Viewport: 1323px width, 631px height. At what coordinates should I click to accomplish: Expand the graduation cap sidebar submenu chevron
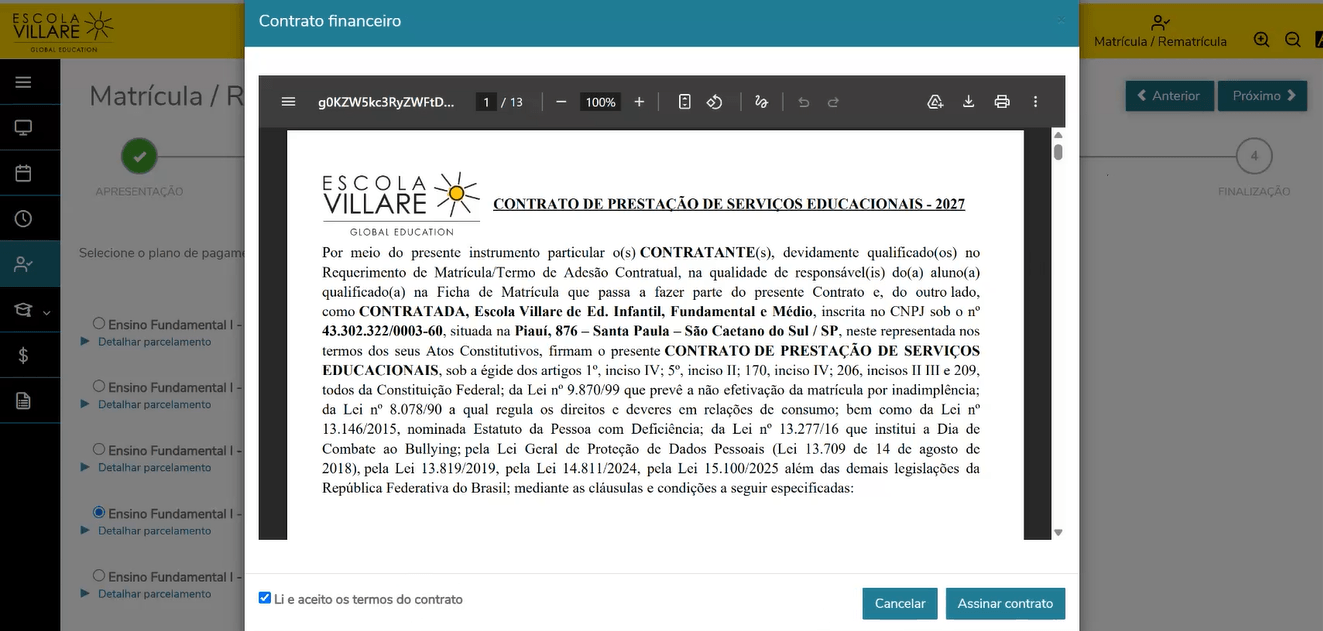point(46,312)
